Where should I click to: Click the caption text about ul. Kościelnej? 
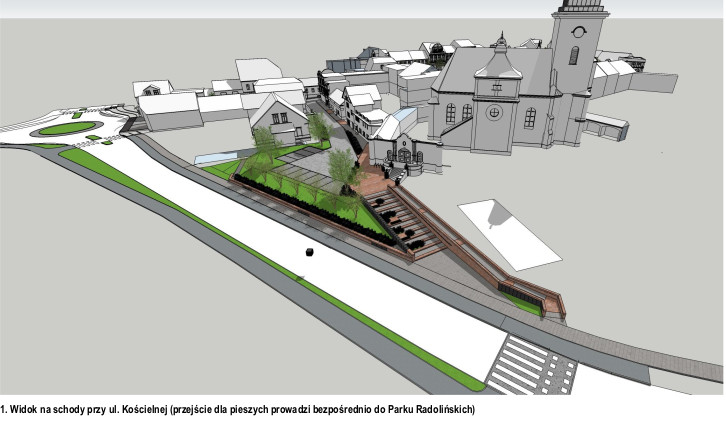(x=238, y=410)
